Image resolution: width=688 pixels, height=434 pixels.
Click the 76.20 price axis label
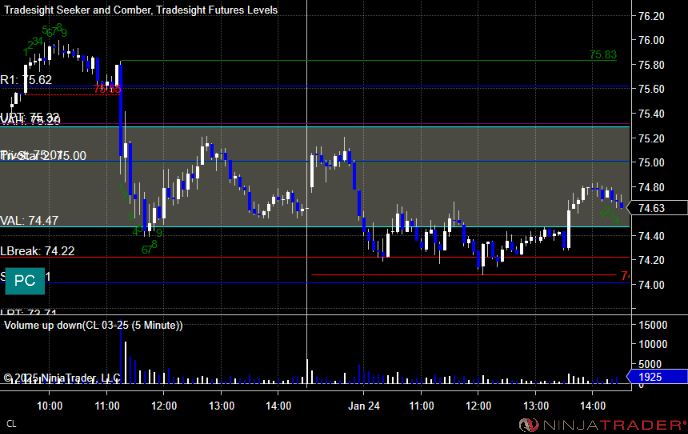[x=651, y=16]
